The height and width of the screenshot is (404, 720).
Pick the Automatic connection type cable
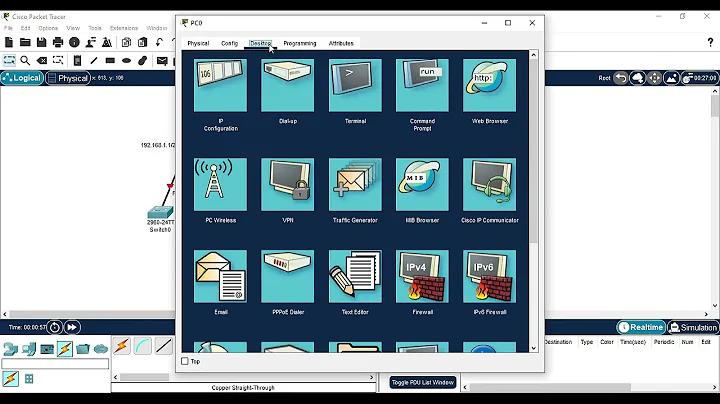point(122,346)
